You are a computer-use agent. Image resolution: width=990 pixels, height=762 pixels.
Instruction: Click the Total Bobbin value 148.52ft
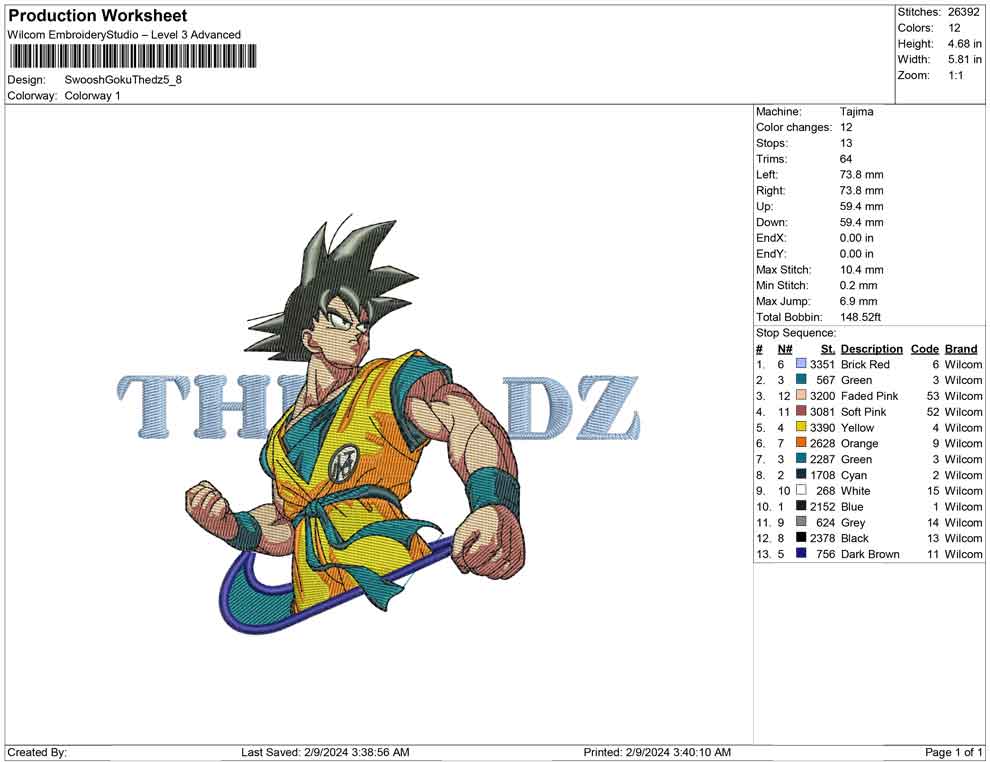tap(860, 317)
